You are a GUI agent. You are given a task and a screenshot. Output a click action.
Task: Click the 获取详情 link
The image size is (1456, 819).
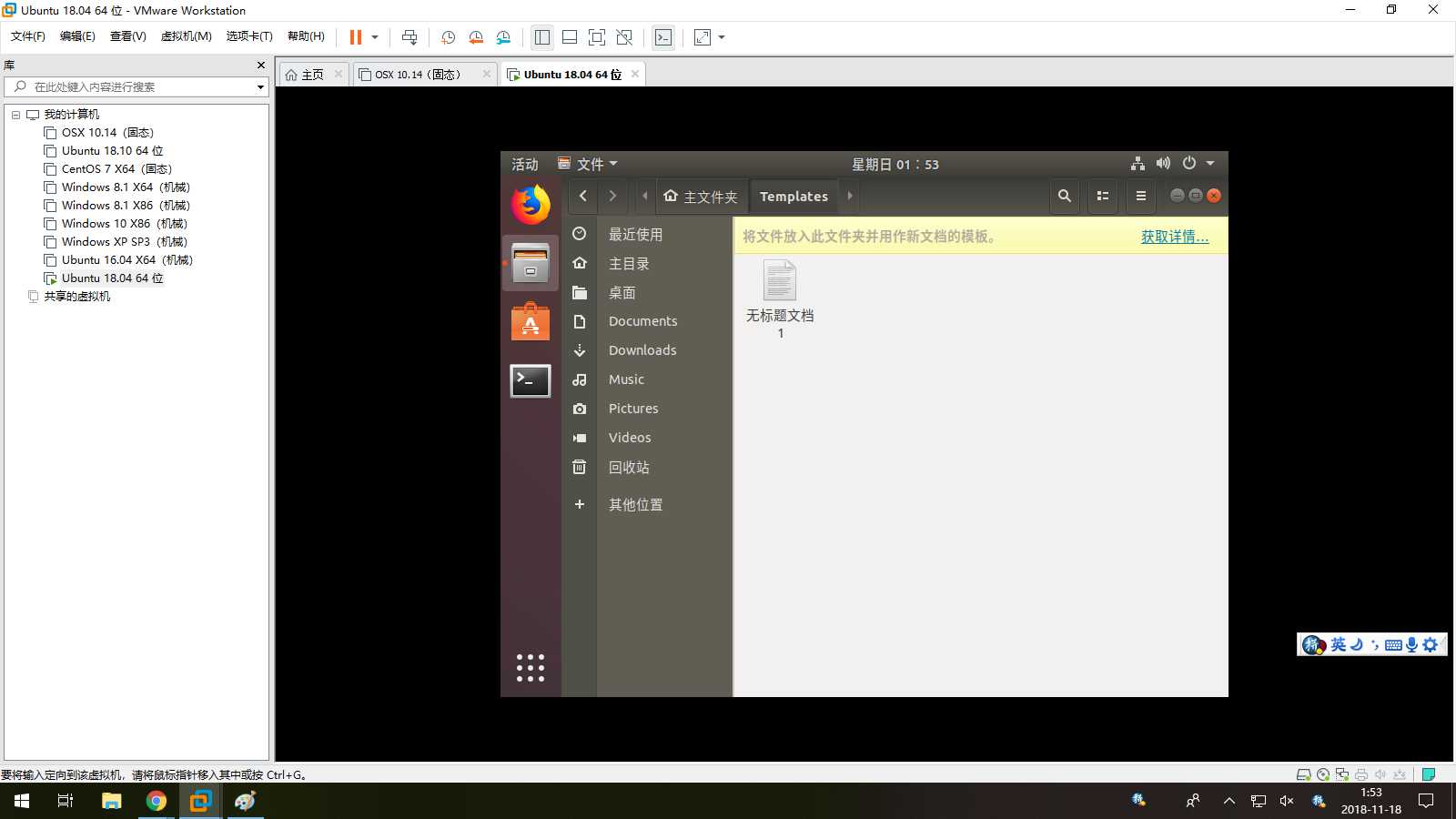[1175, 237]
